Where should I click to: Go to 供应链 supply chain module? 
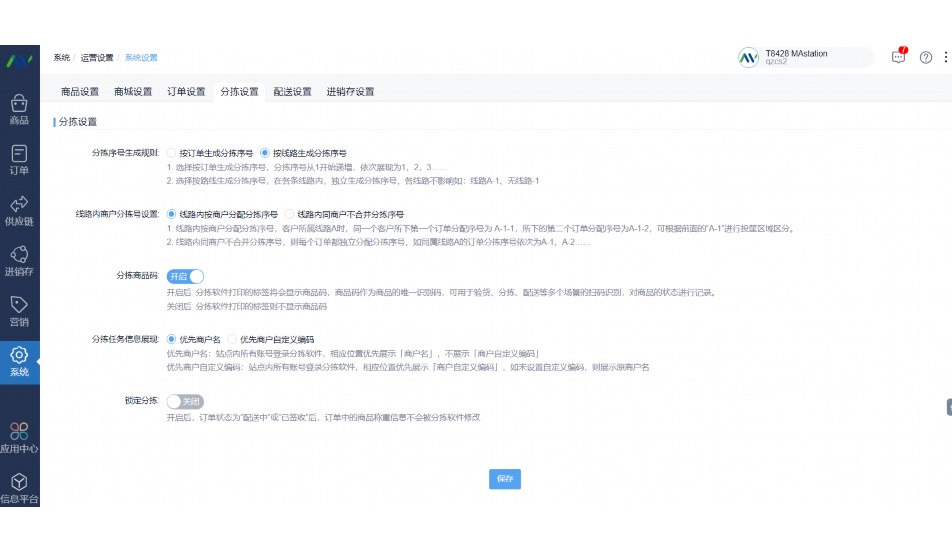pyautogui.click(x=19, y=209)
